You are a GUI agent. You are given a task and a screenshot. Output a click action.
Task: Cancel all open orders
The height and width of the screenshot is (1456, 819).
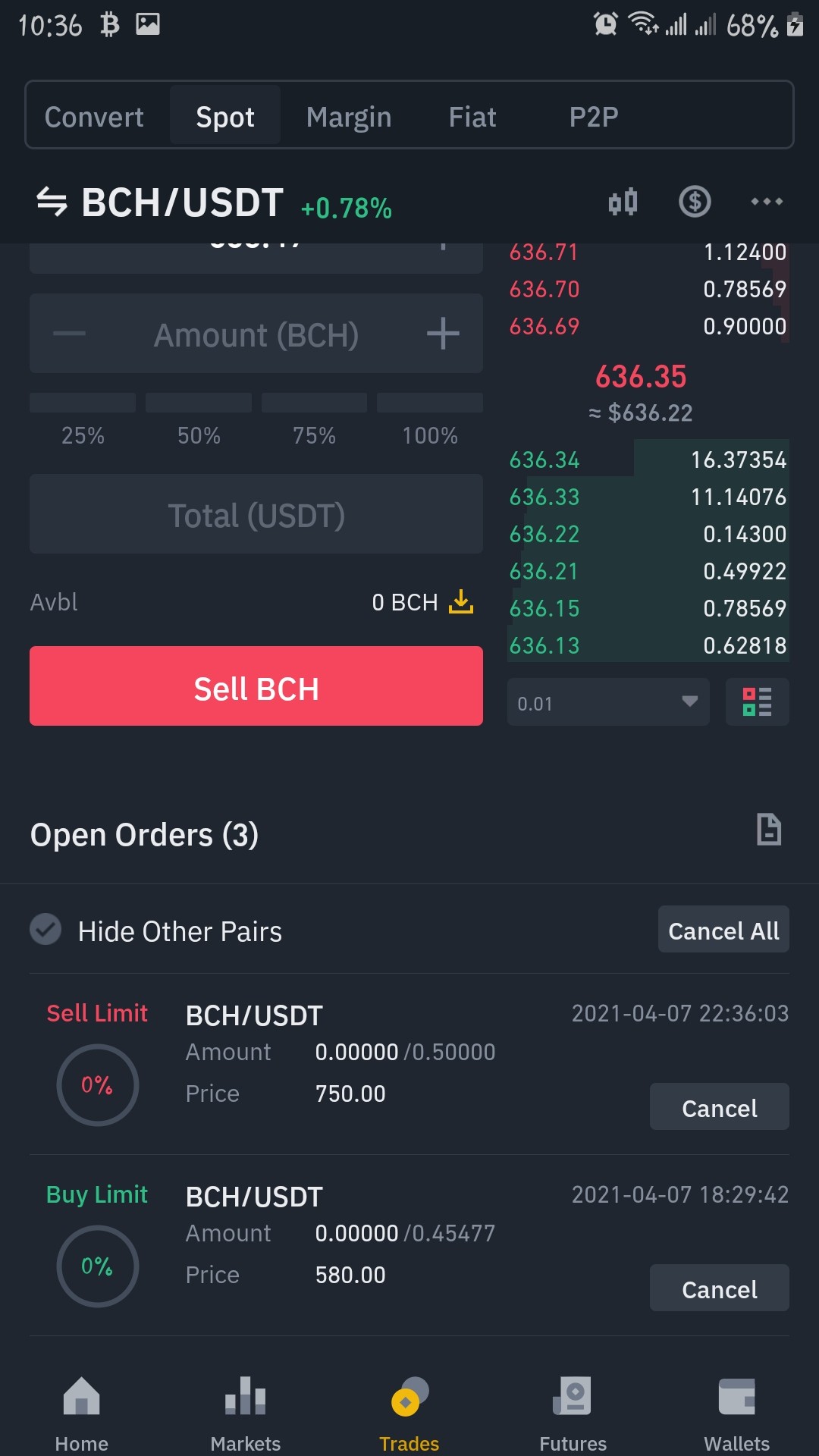click(723, 930)
